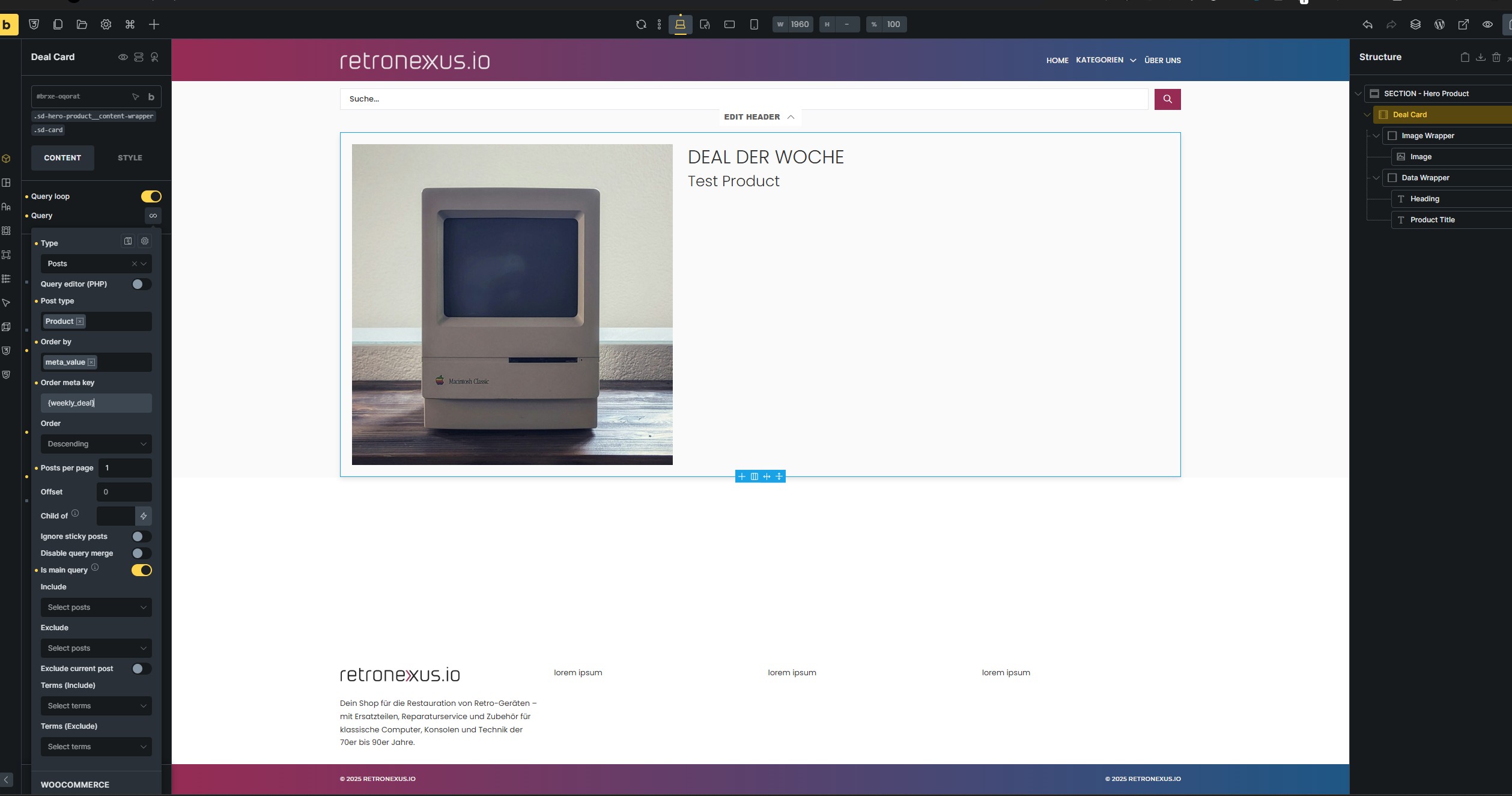Select the mobile portrait breakpoint icon

[x=754, y=25]
